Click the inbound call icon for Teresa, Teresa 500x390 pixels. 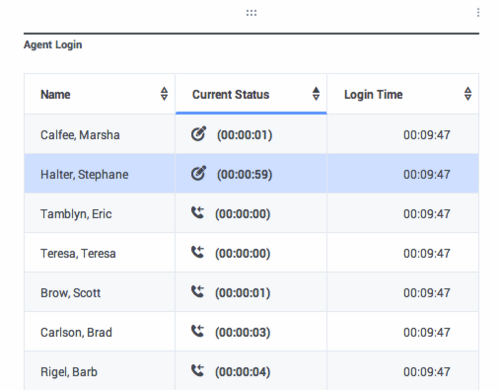(197, 252)
